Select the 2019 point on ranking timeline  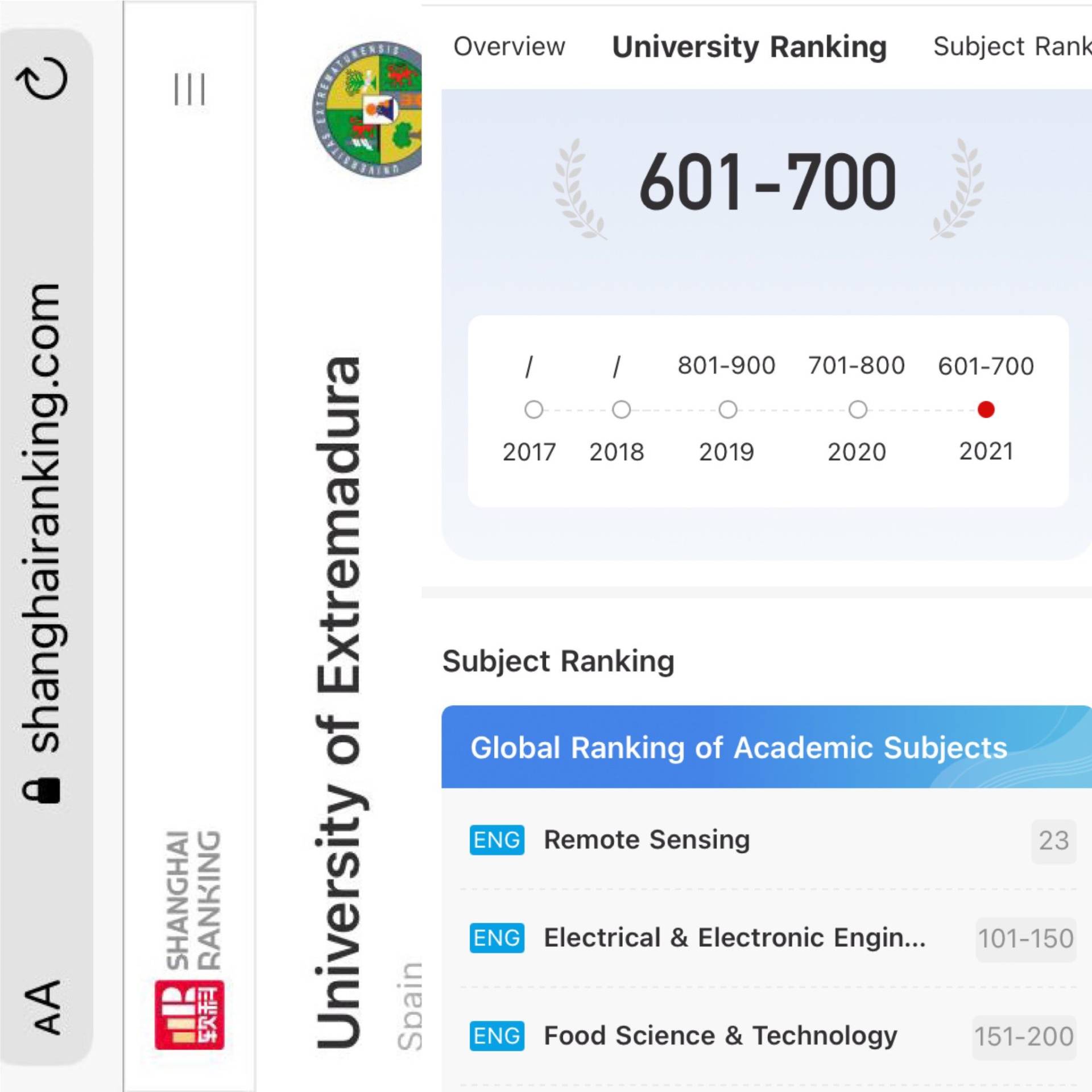pos(727,409)
